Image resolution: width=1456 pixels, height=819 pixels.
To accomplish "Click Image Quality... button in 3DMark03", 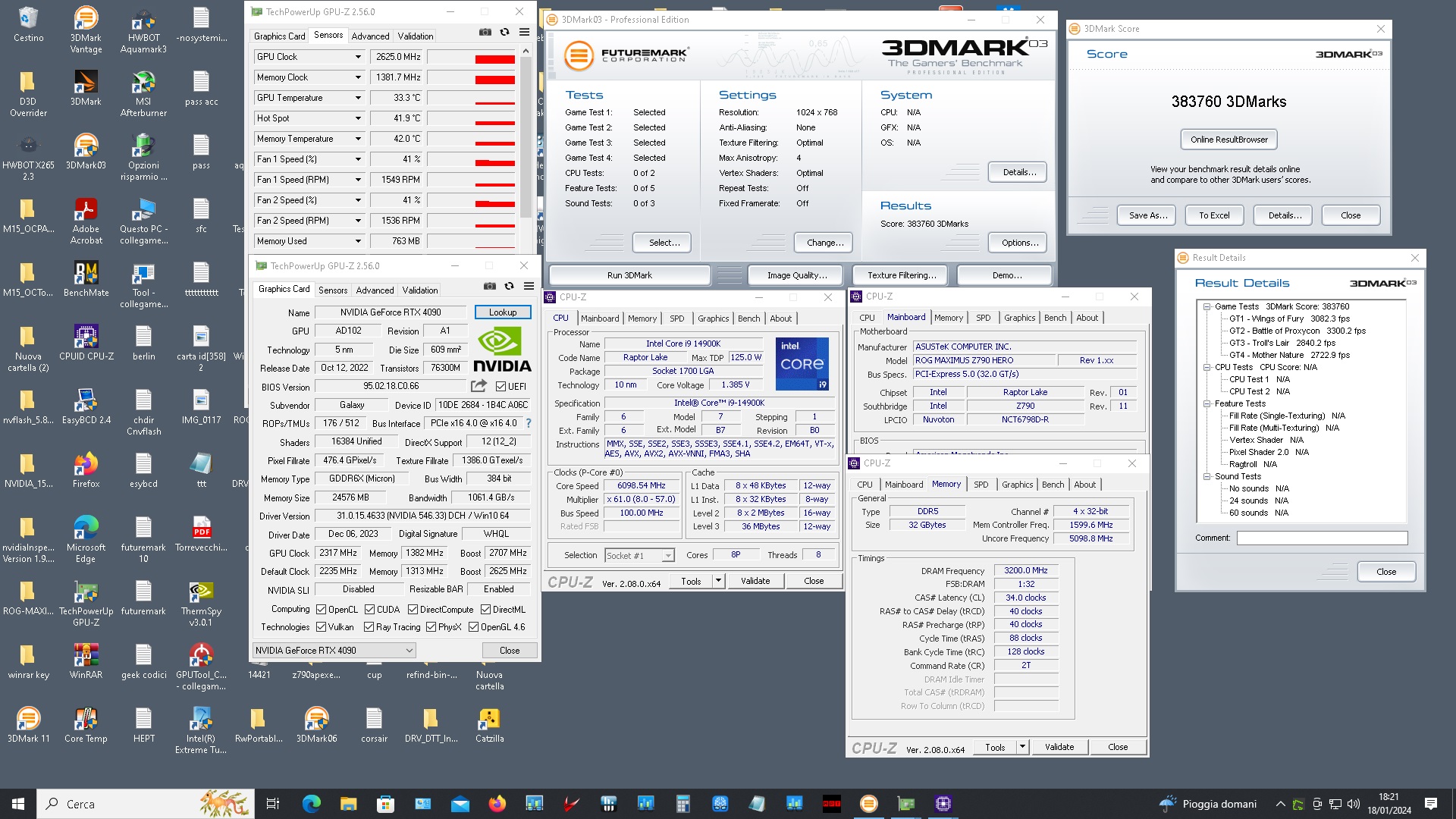I will [797, 275].
